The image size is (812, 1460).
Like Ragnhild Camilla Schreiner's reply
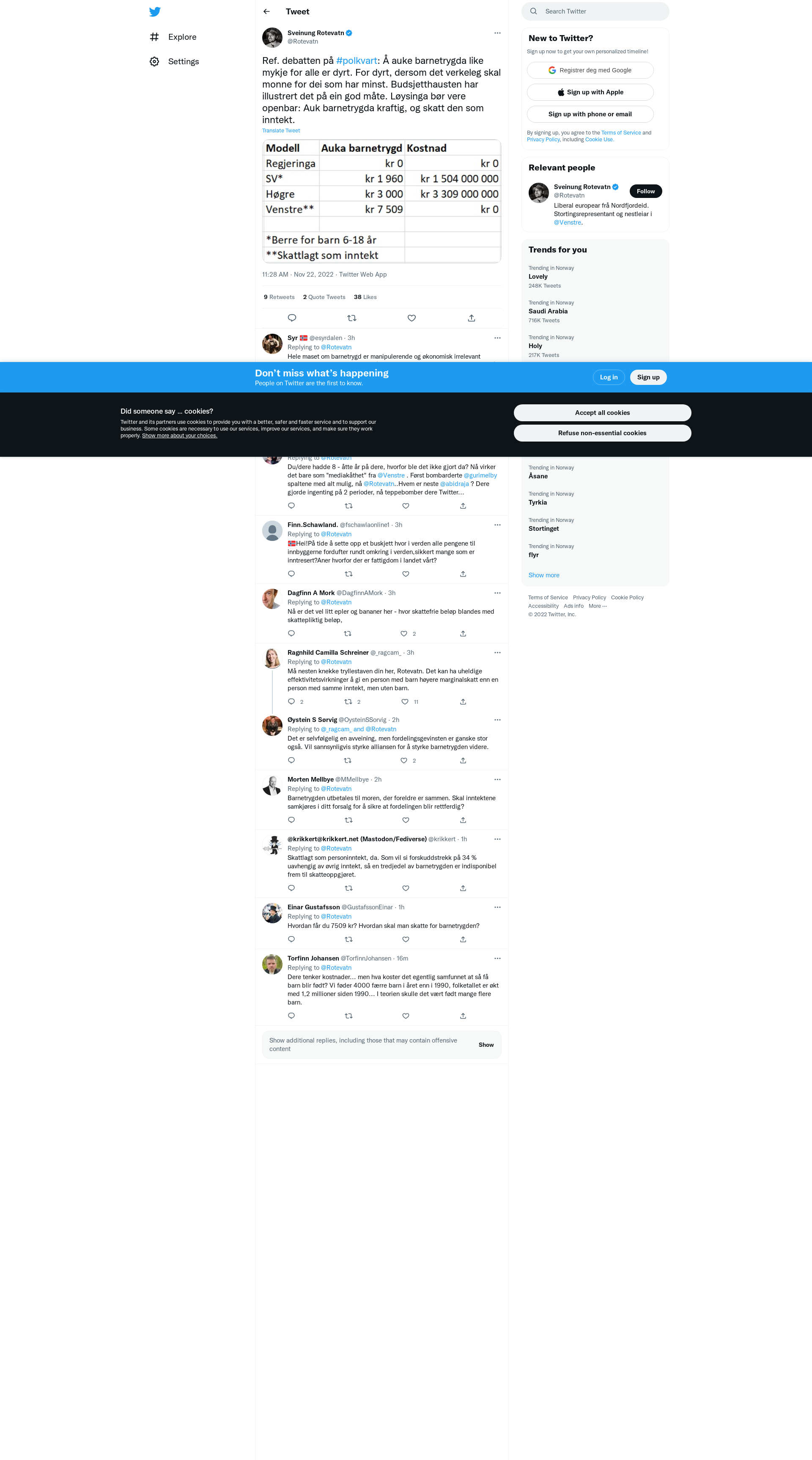(x=405, y=702)
